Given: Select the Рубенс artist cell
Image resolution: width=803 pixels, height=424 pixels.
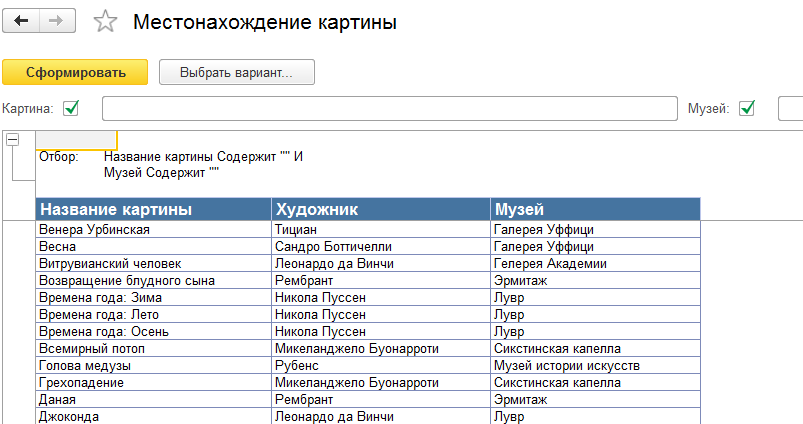Looking at the screenshot, I should coord(381,365).
